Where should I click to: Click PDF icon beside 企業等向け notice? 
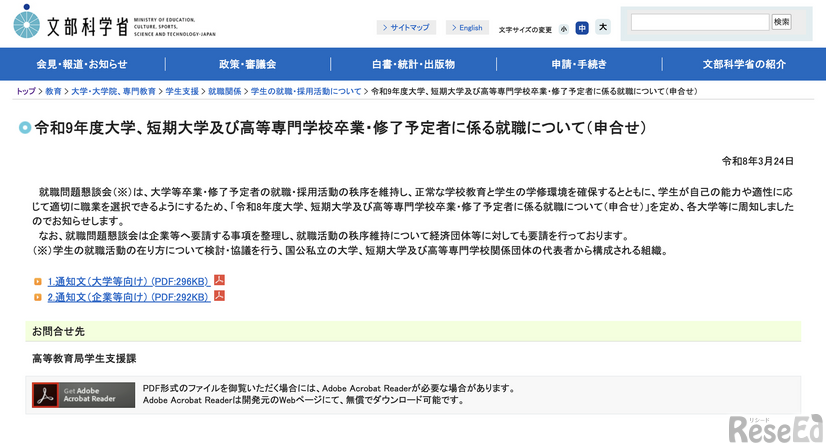[x=219, y=295]
